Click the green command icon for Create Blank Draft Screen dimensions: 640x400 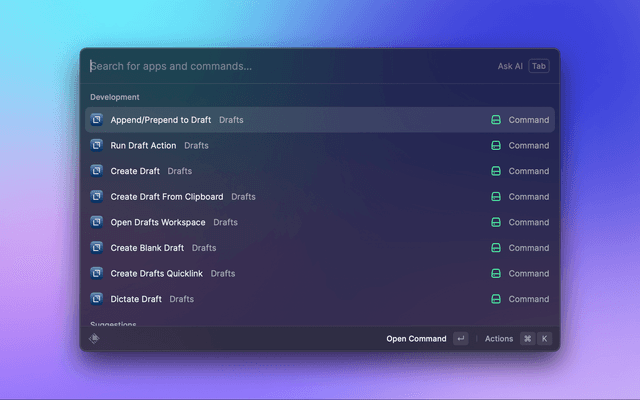click(495, 248)
